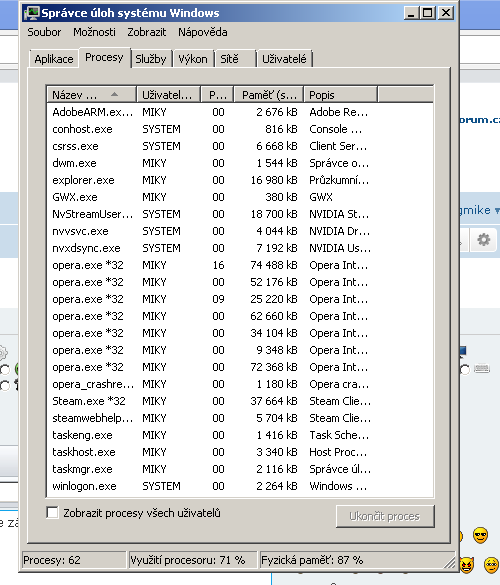Image resolution: width=500 pixels, height=585 pixels.
Task: Click the sunglasses smiley in the background window
Action: tap(480, 535)
